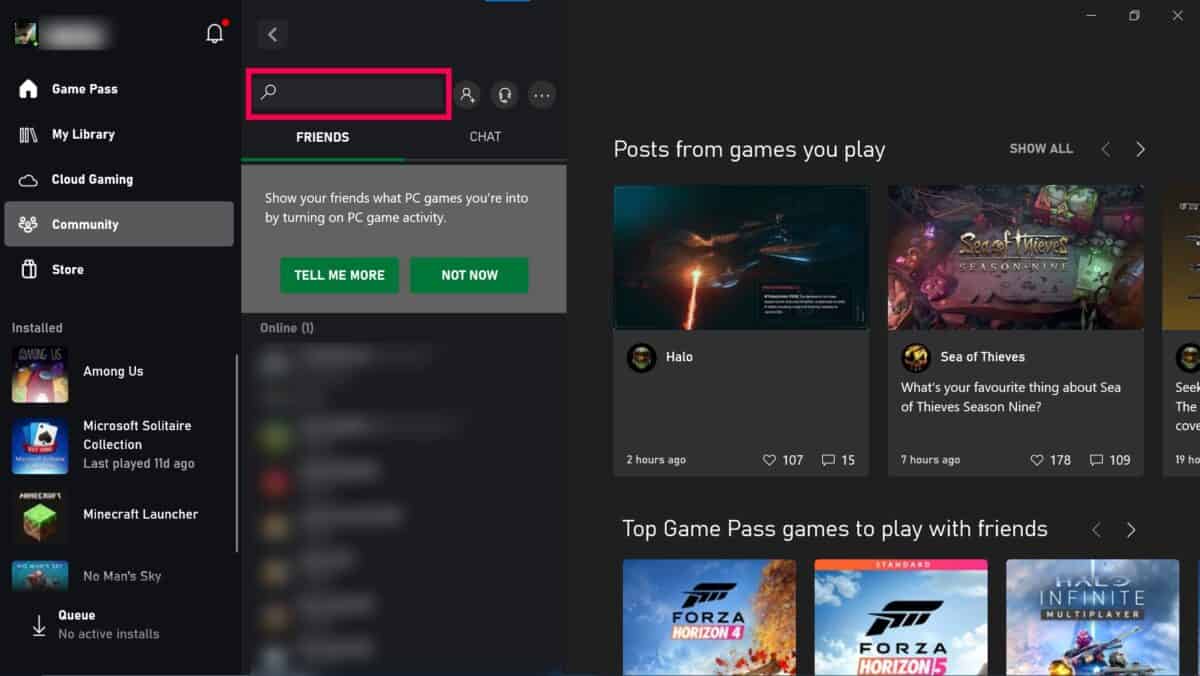Open the headset party icon
1200x676 pixels.
504,95
